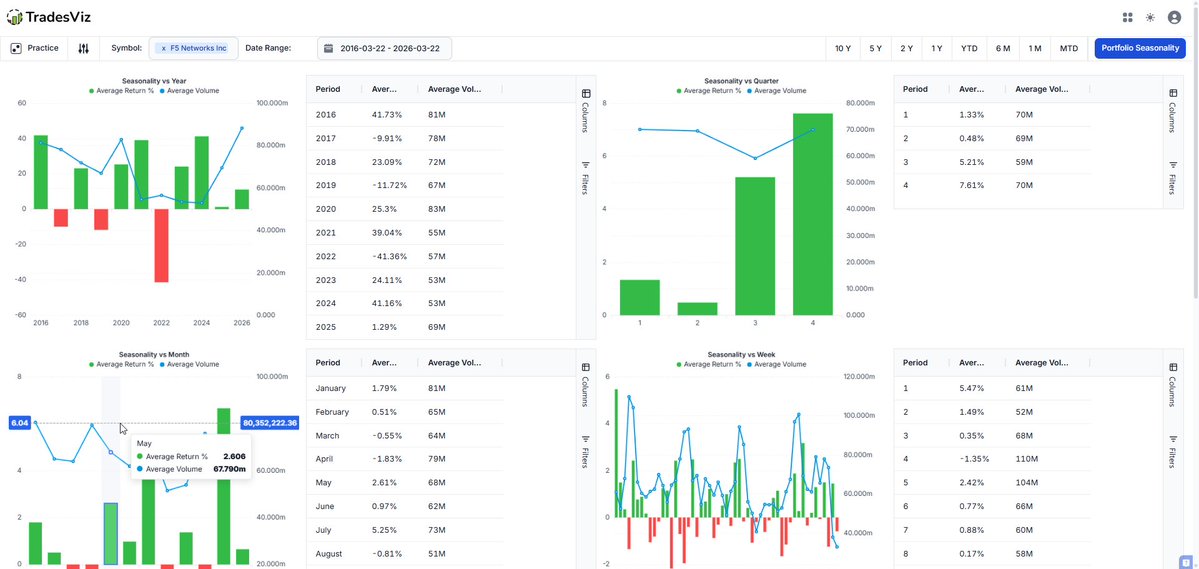Select the 2 Y range tab

click(906, 48)
